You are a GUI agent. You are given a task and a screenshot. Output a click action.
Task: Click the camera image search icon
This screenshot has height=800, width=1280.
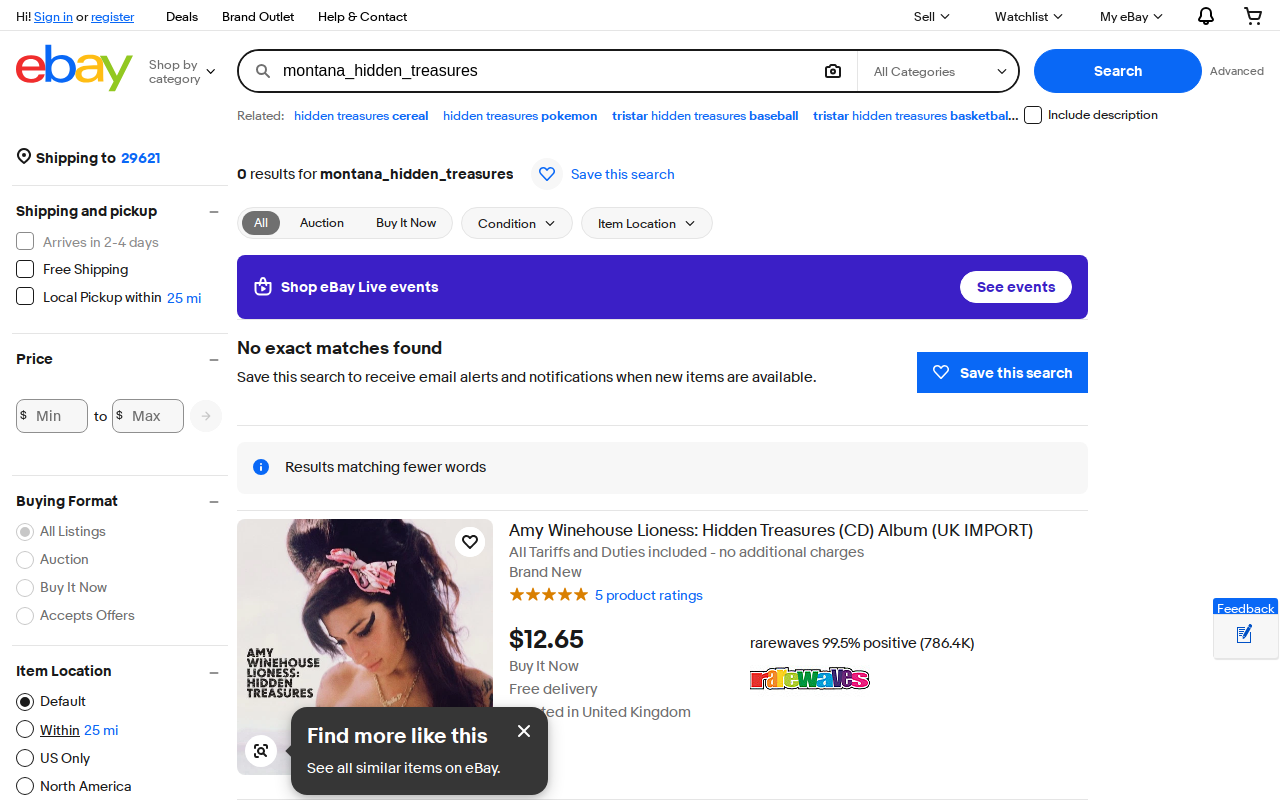point(833,71)
